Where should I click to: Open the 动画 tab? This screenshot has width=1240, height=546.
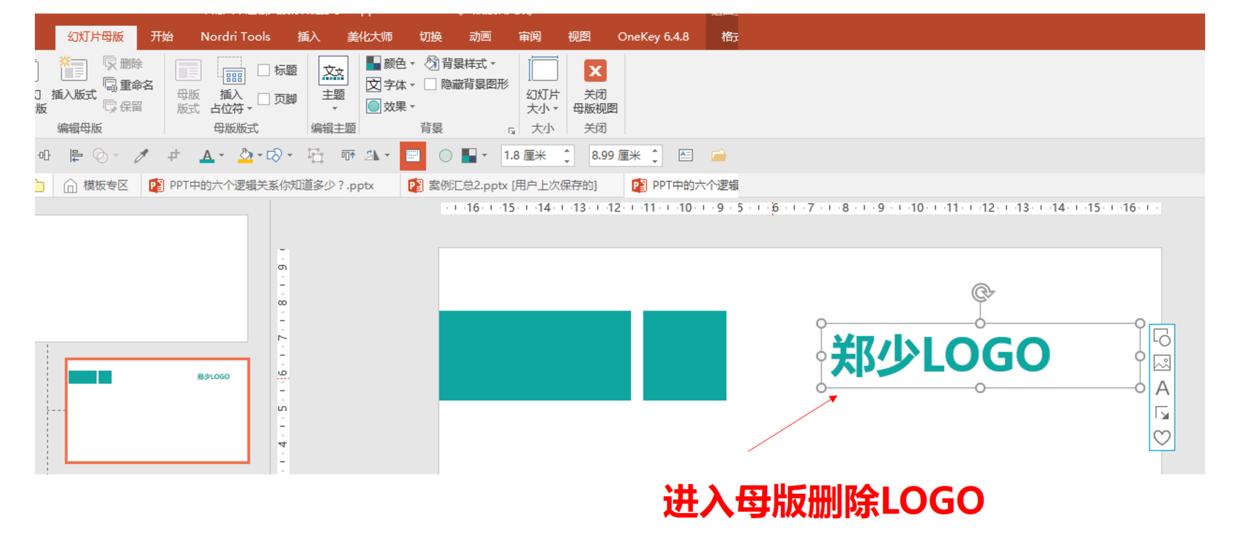(480, 36)
